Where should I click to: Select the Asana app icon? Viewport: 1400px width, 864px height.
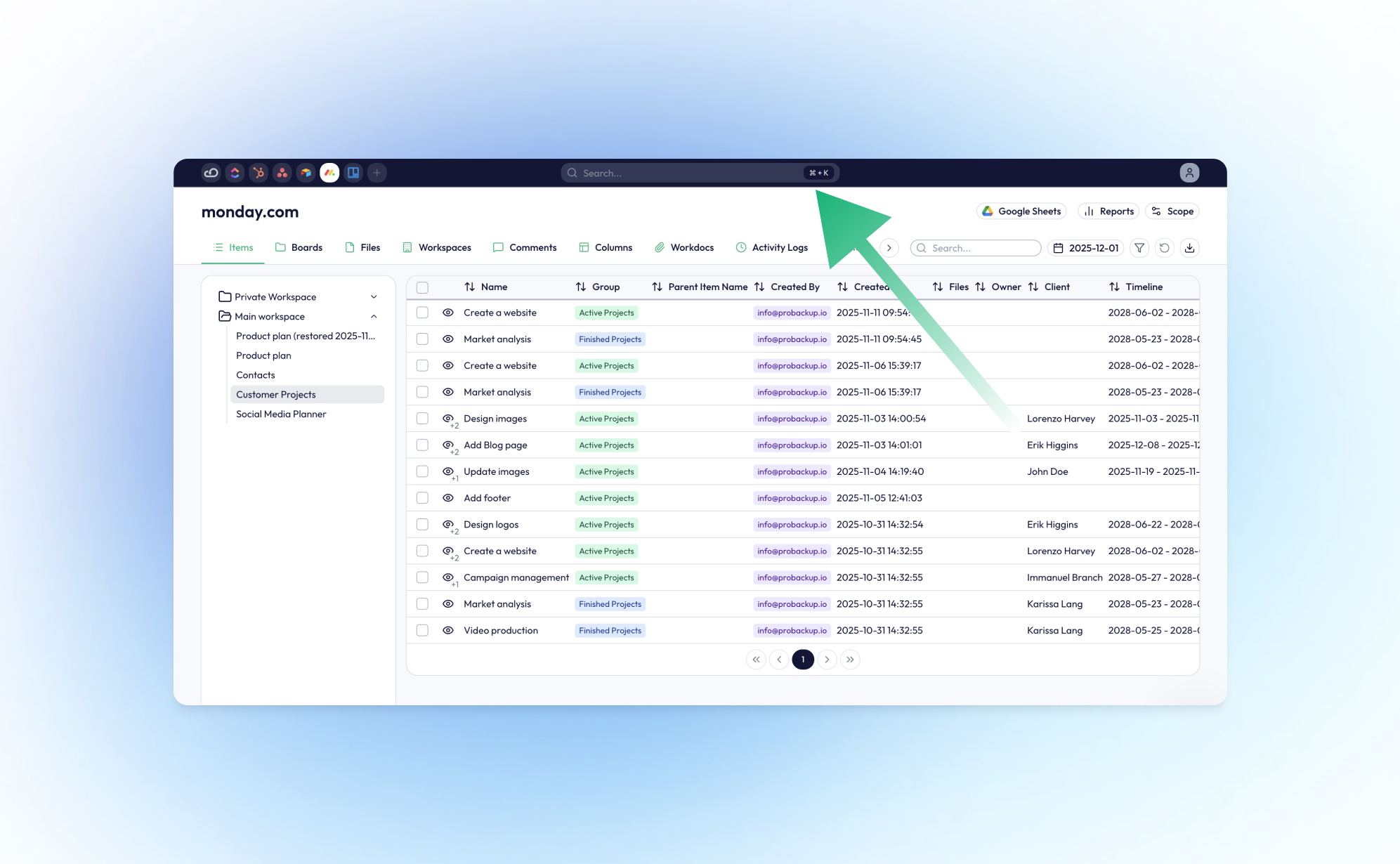coord(282,173)
